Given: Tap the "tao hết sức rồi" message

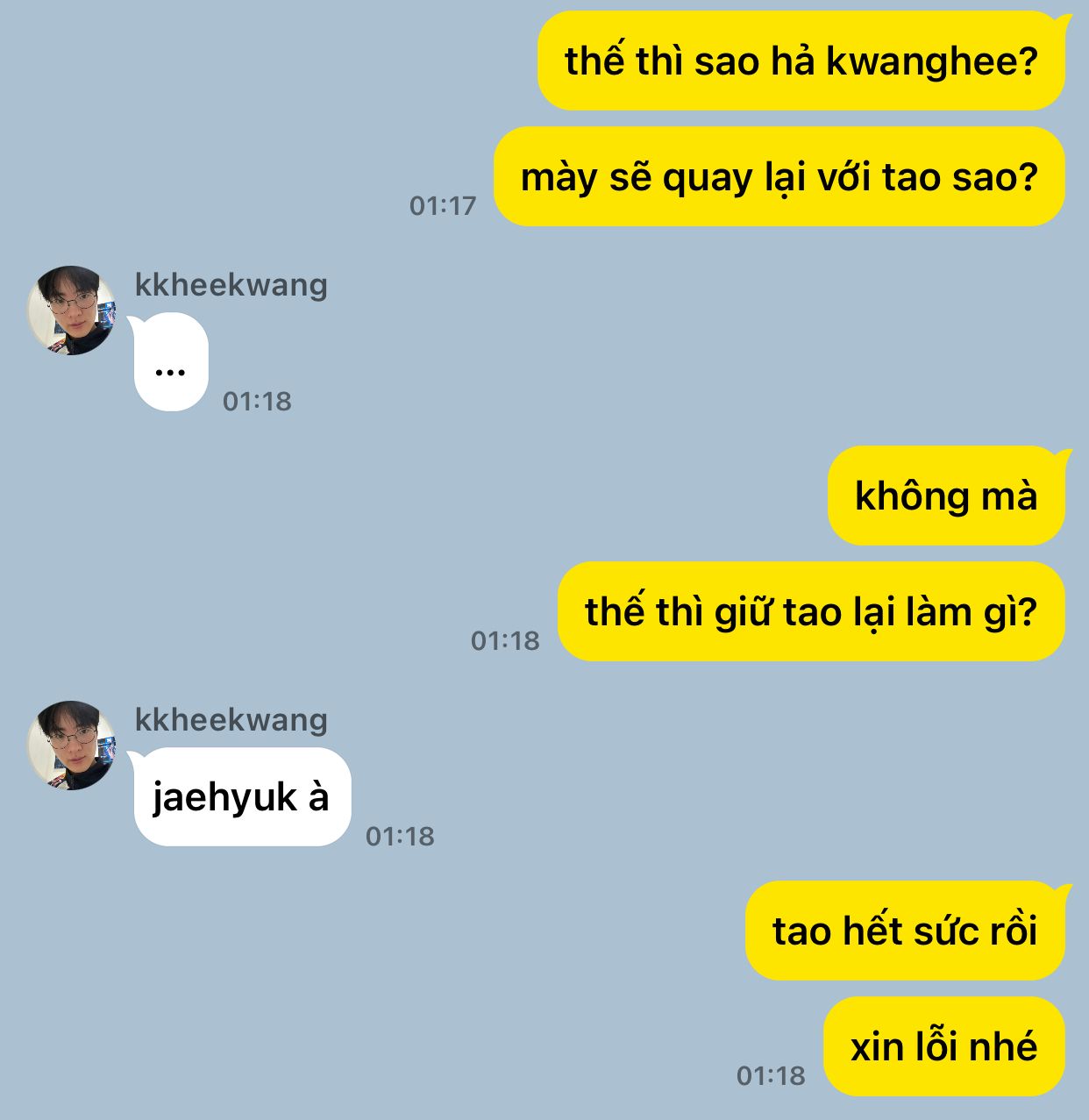Looking at the screenshot, I should tap(906, 931).
